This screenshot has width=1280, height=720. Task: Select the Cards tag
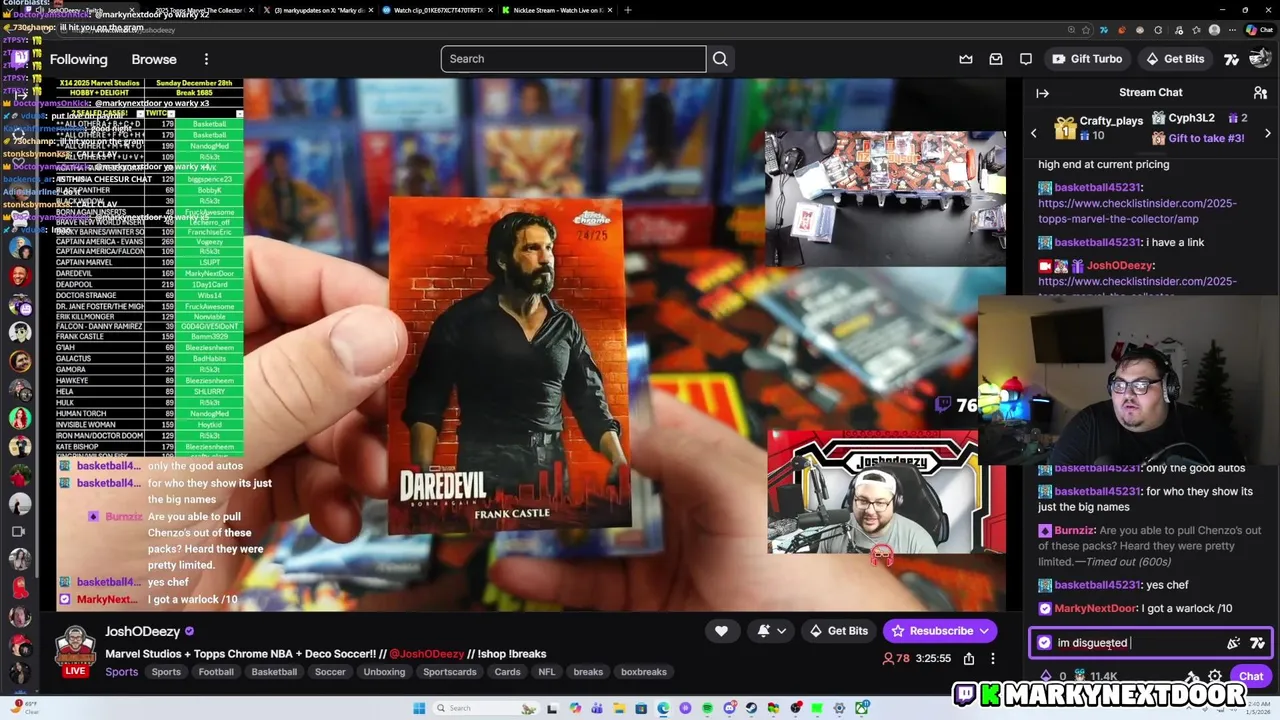pos(507,672)
